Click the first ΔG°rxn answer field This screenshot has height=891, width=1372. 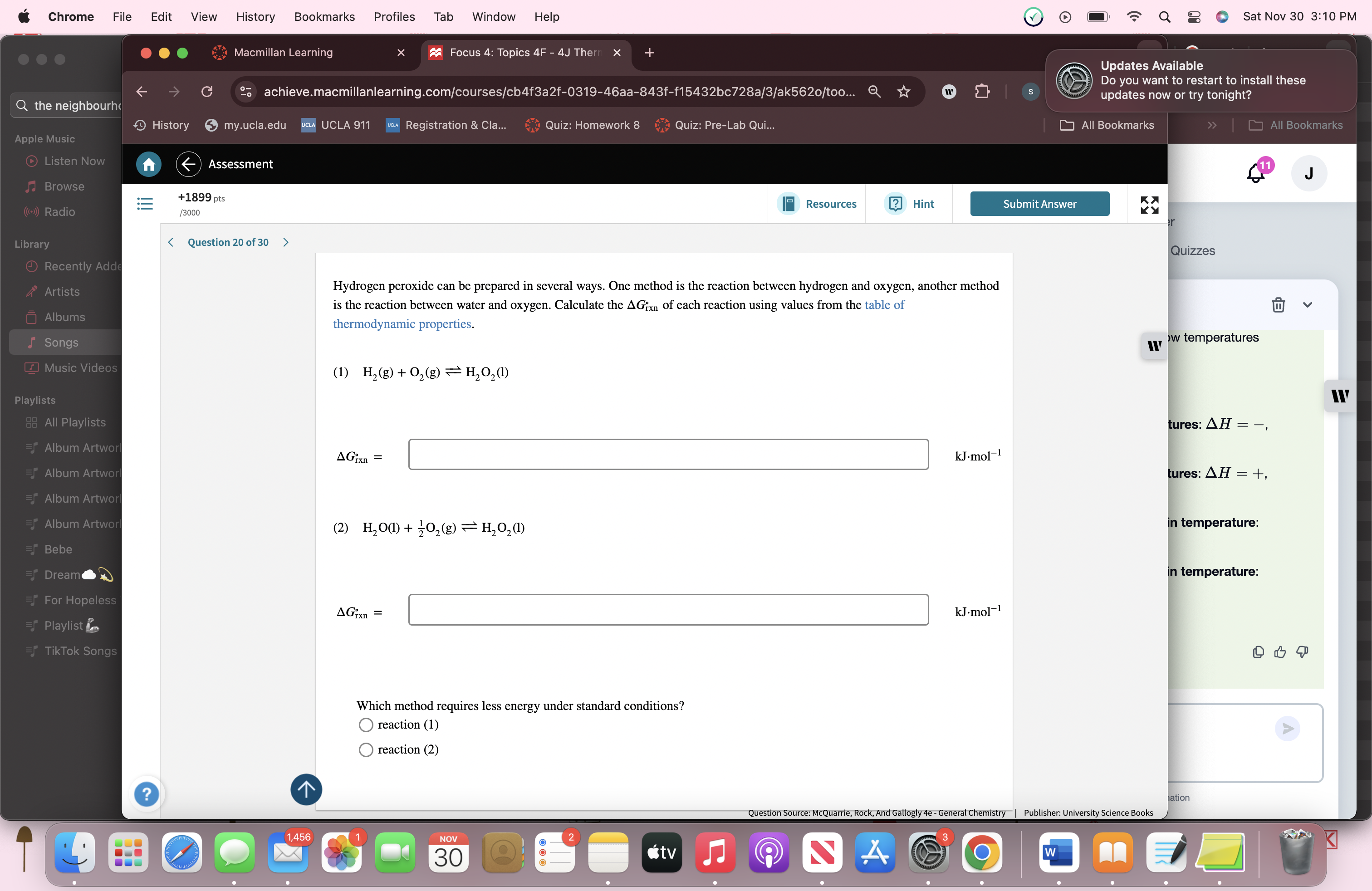[667, 454]
